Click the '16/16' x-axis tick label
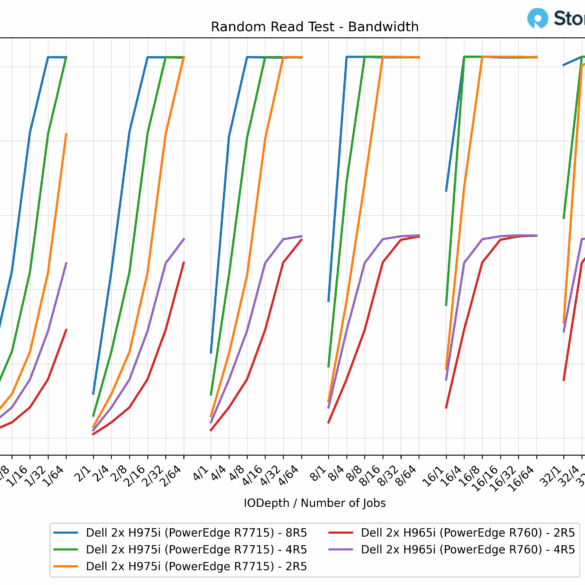Image resolution: width=585 pixels, height=585 pixels. click(486, 478)
